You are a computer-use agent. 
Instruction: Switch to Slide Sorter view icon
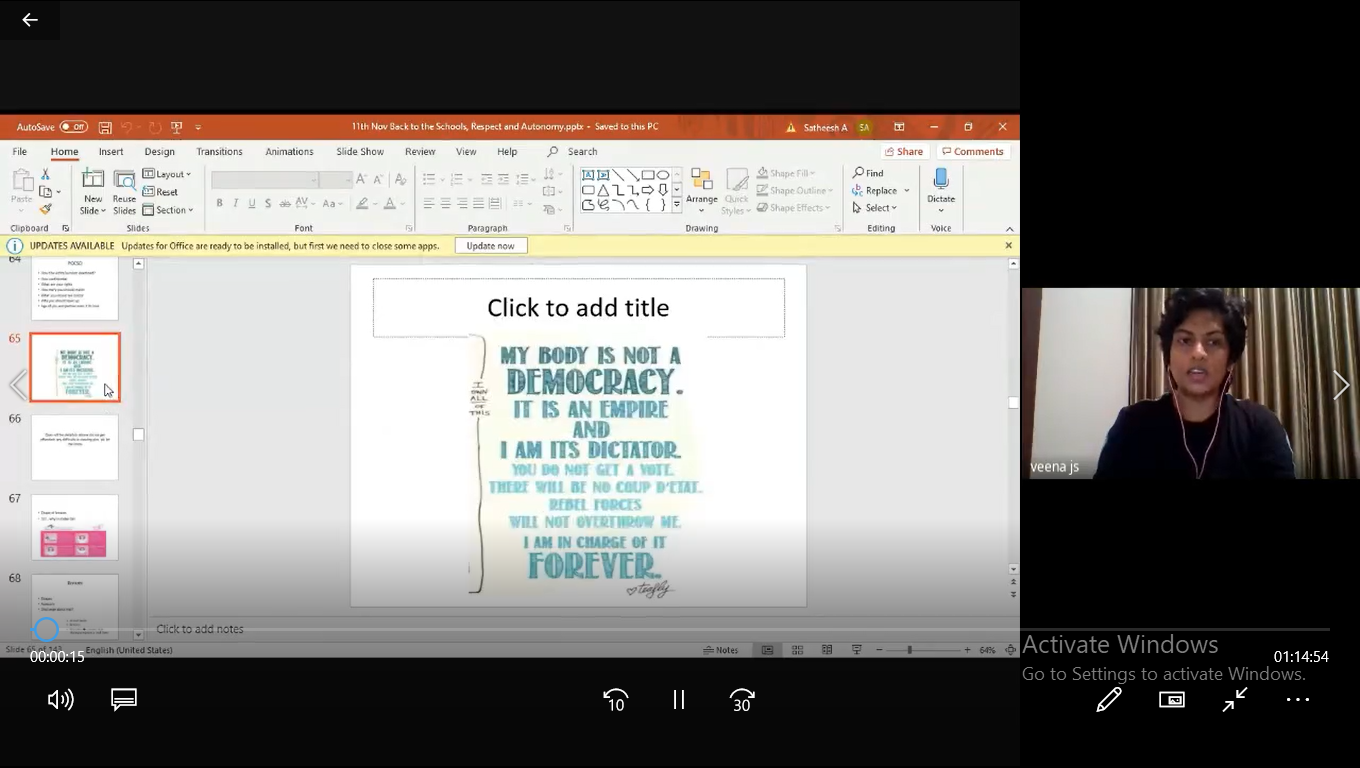pyautogui.click(x=797, y=650)
